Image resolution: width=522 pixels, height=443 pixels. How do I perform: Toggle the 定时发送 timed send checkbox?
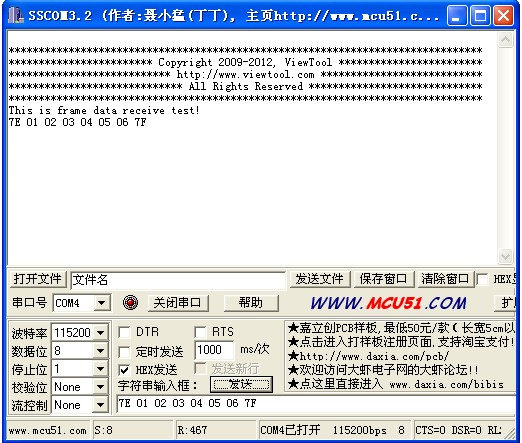[124, 352]
